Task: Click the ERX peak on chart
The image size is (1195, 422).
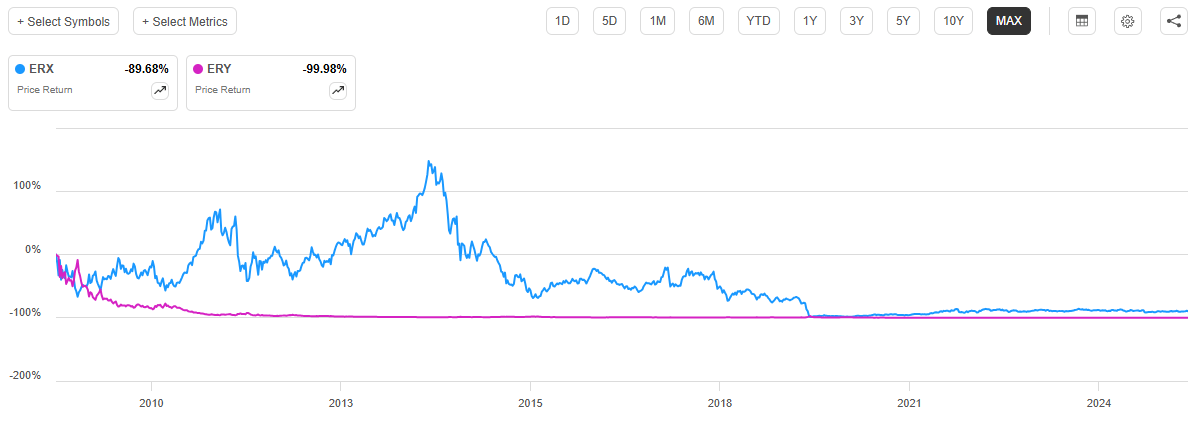Action: pyautogui.click(x=429, y=162)
